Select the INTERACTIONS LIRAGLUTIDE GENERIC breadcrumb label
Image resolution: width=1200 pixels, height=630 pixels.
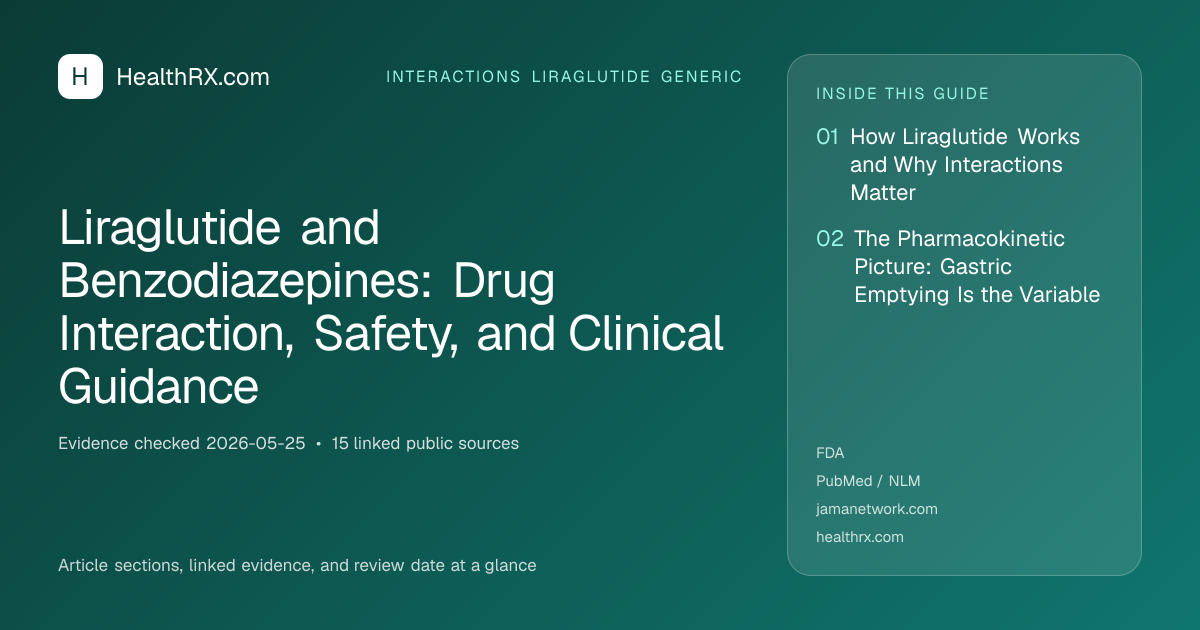pyautogui.click(x=564, y=77)
